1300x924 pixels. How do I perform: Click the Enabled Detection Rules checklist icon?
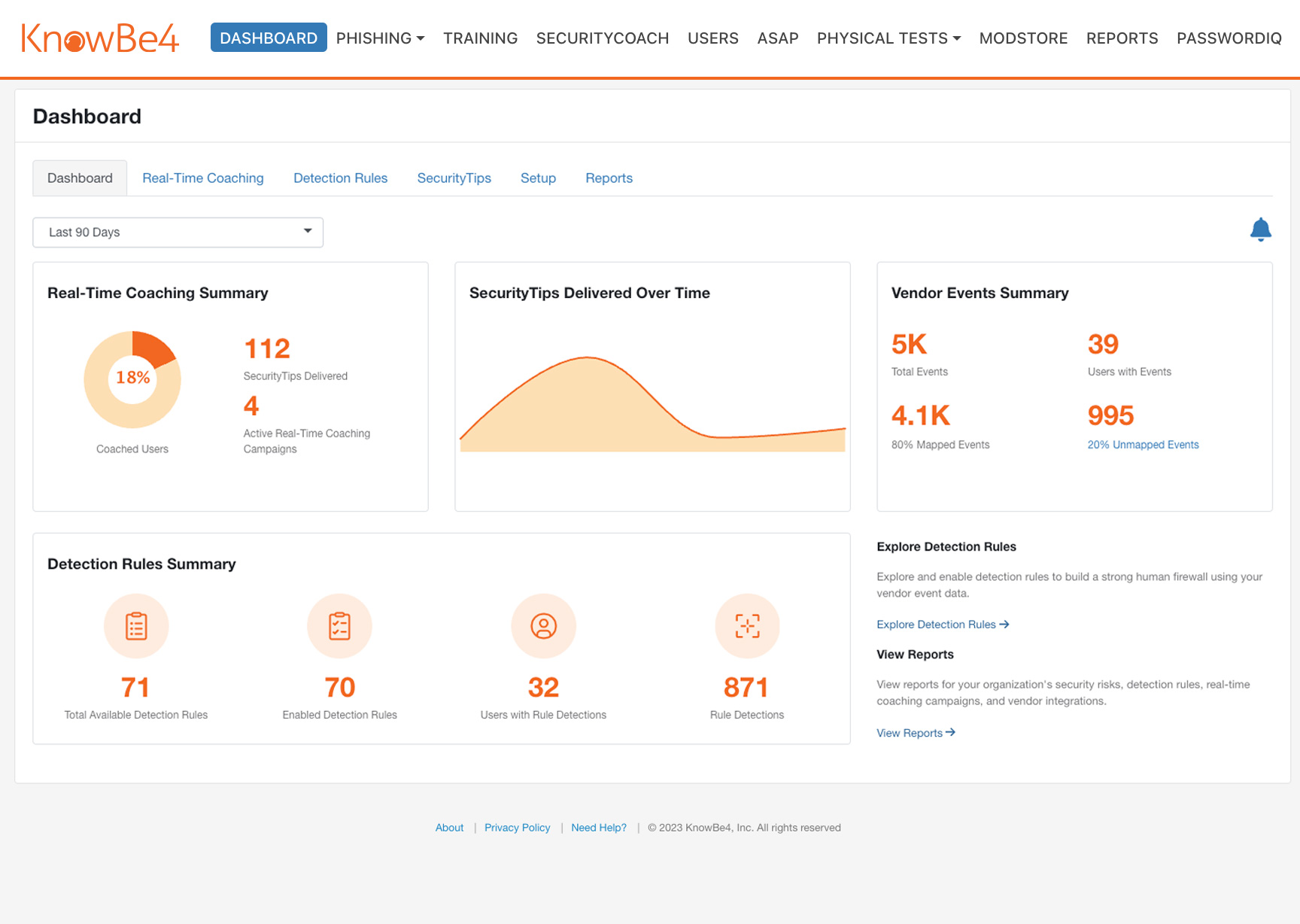click(x=339, y=625)
